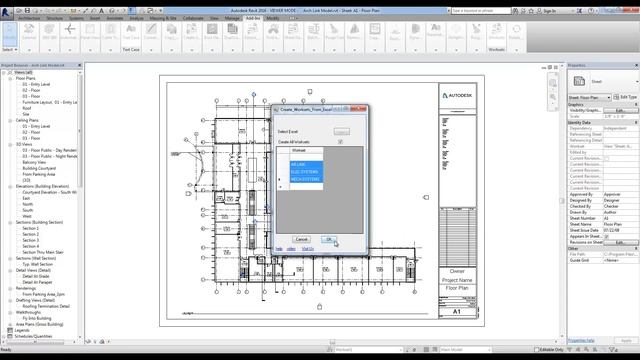Expand the Schedules/Quantities tree node

coord(4,336)
